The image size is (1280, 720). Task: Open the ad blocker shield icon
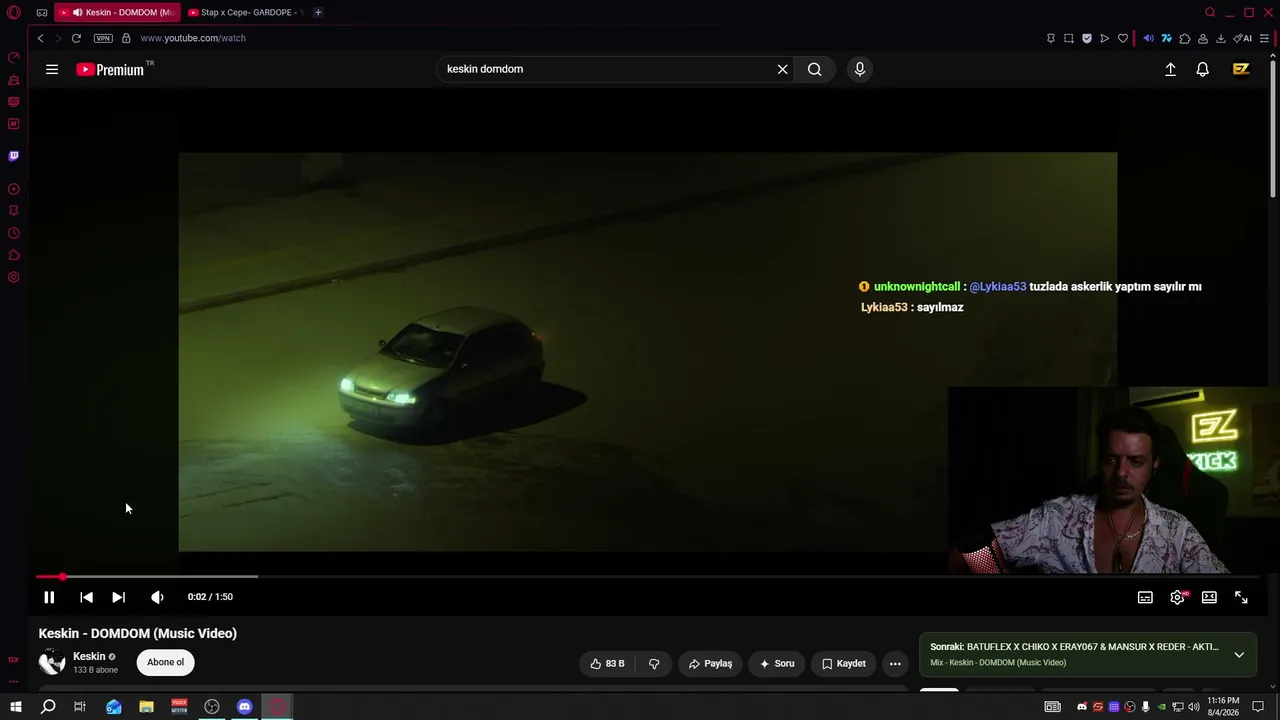1087,38
